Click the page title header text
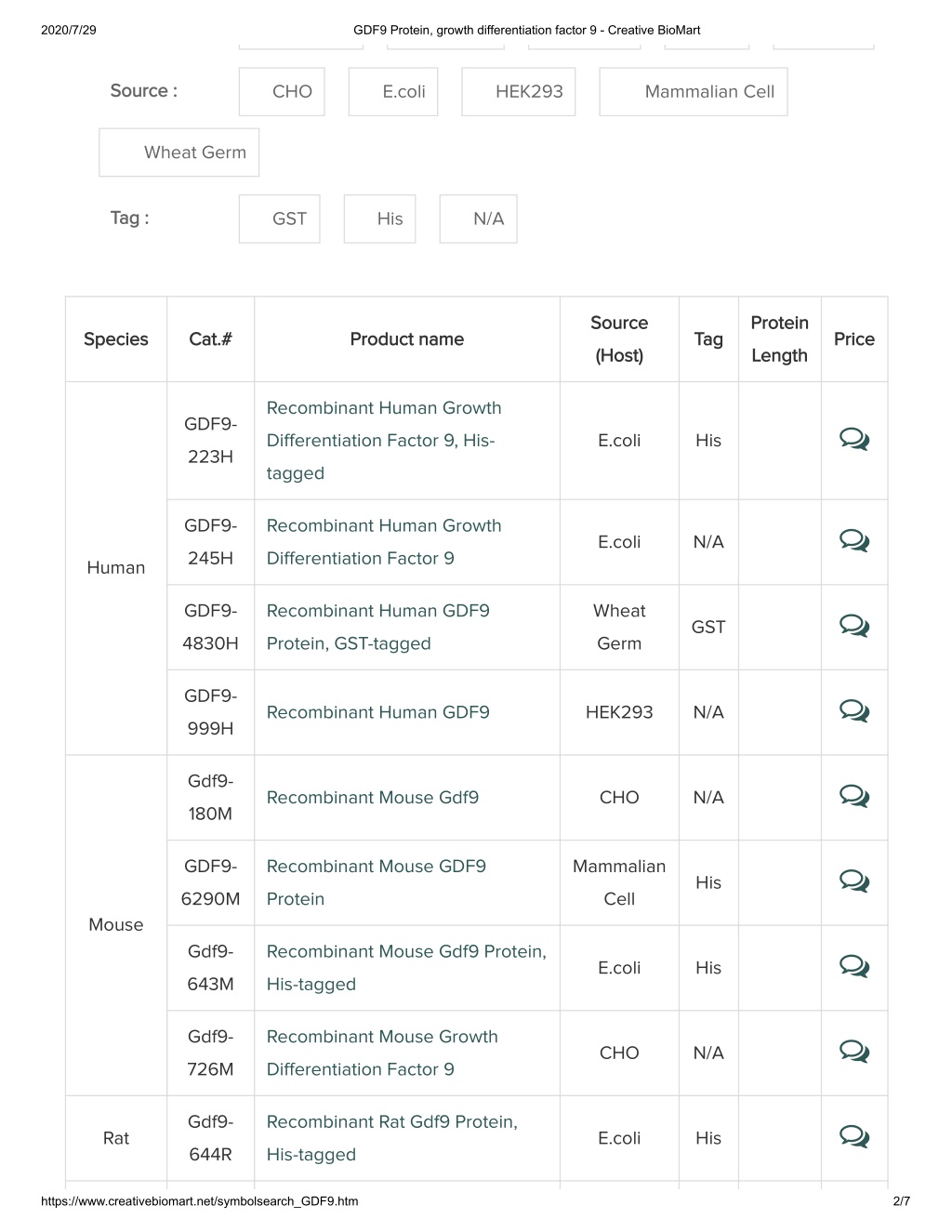 click(527, 30)
